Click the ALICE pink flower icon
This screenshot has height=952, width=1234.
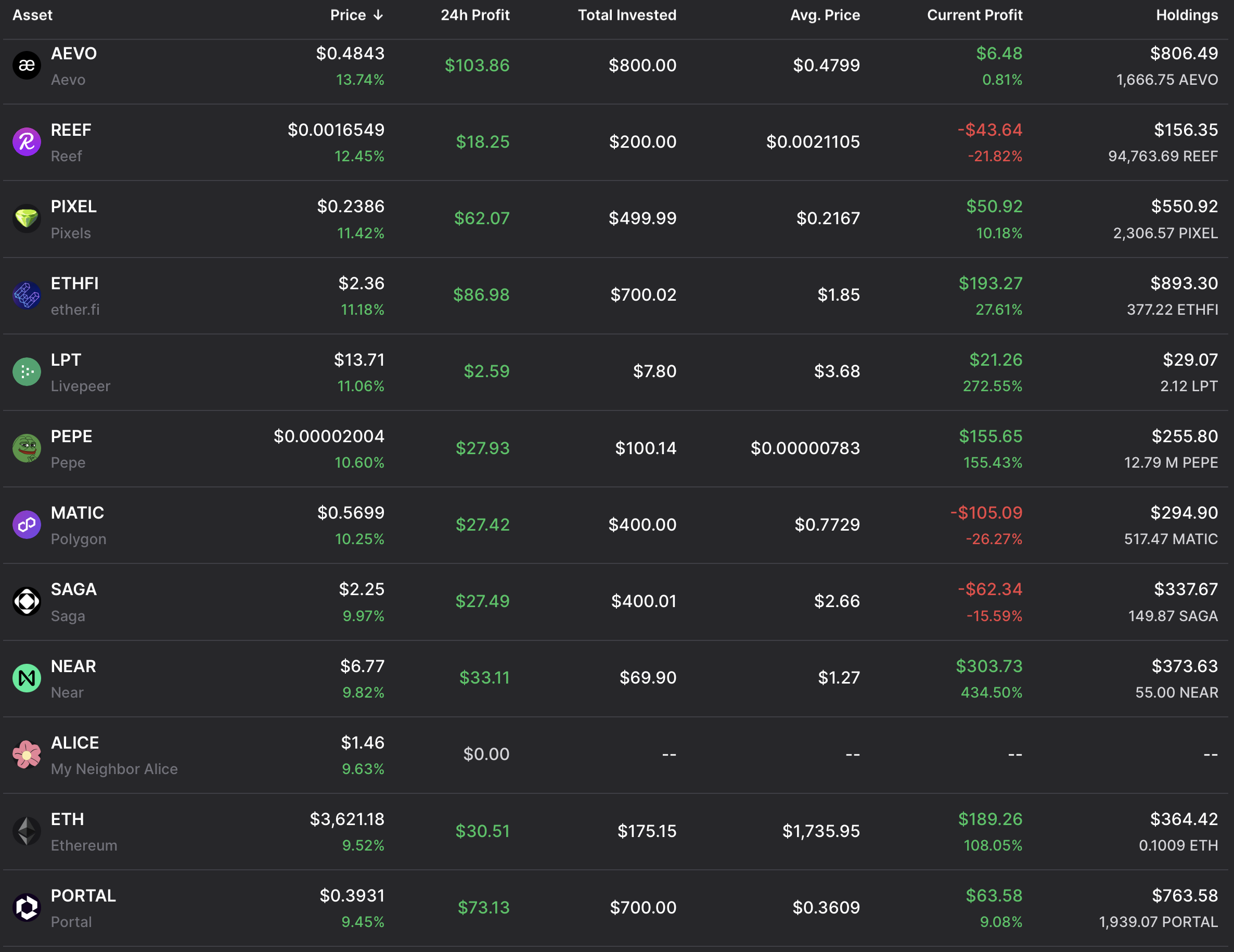(x=27, y=754)
